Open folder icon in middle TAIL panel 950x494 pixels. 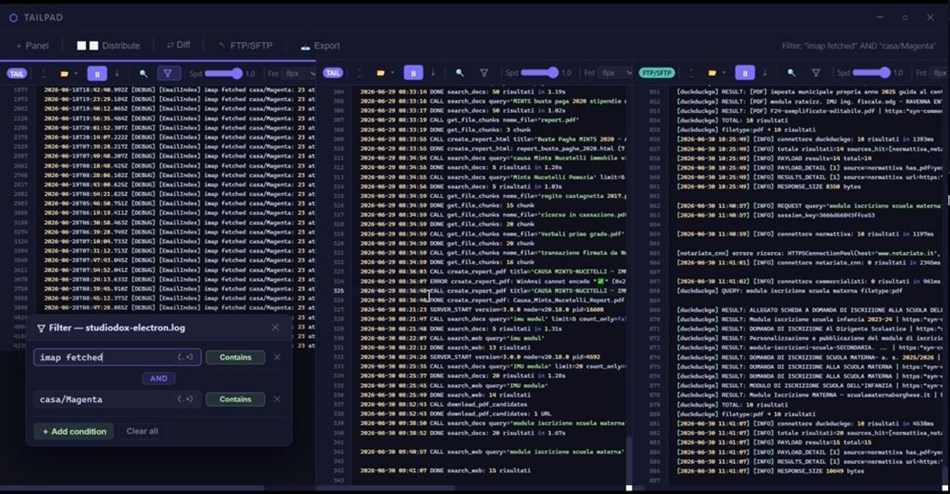point(380,73)
